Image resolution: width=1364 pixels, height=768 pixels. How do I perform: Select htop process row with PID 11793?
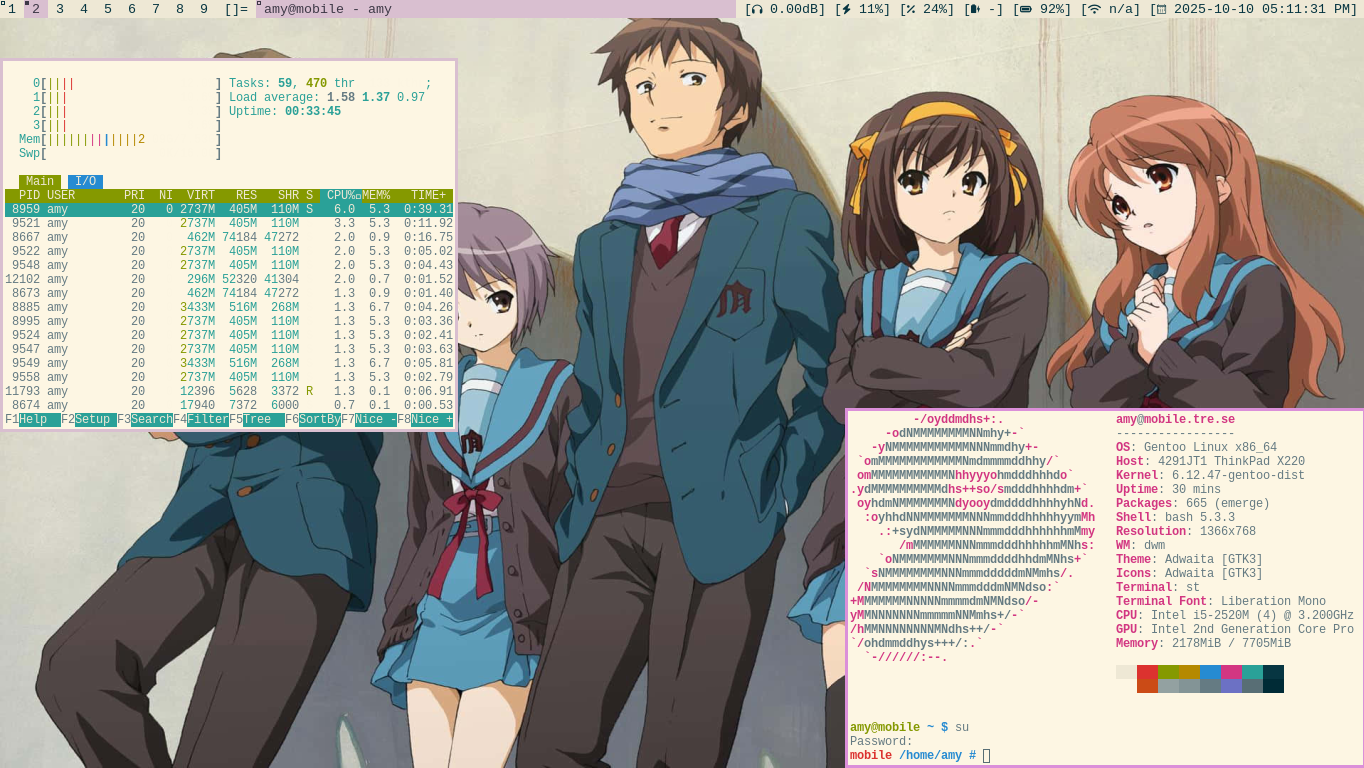[x=229, y=392]
